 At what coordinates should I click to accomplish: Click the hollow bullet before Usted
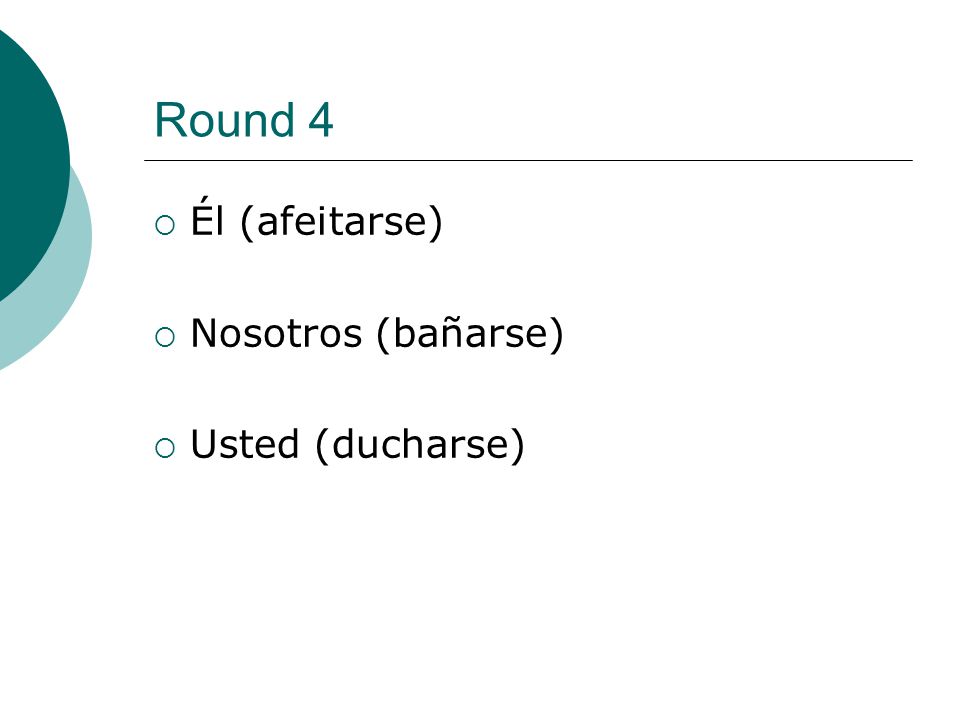[x=165, y=448]
